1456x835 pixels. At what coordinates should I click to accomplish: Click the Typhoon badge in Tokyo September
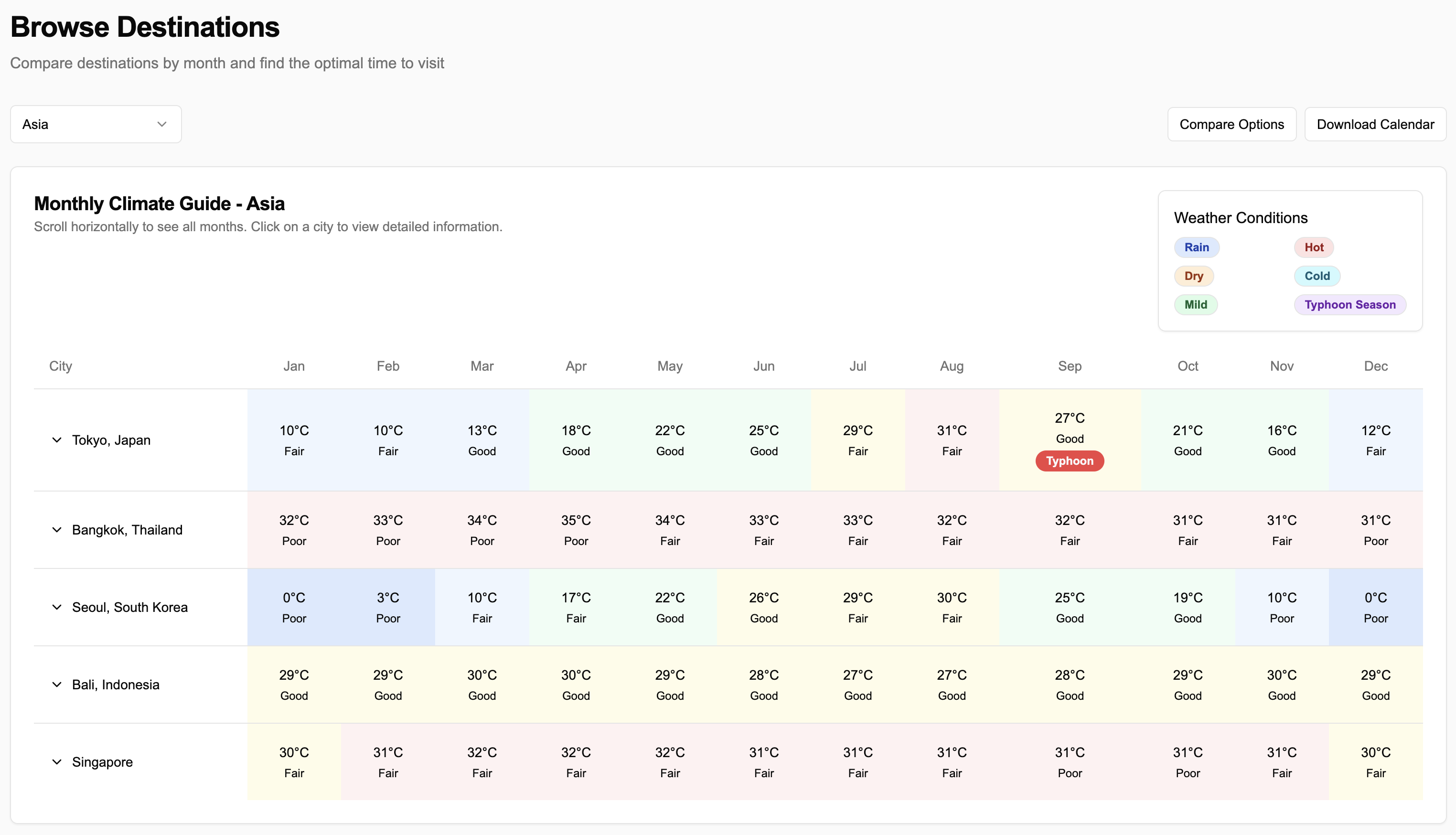coord(1069,461)
